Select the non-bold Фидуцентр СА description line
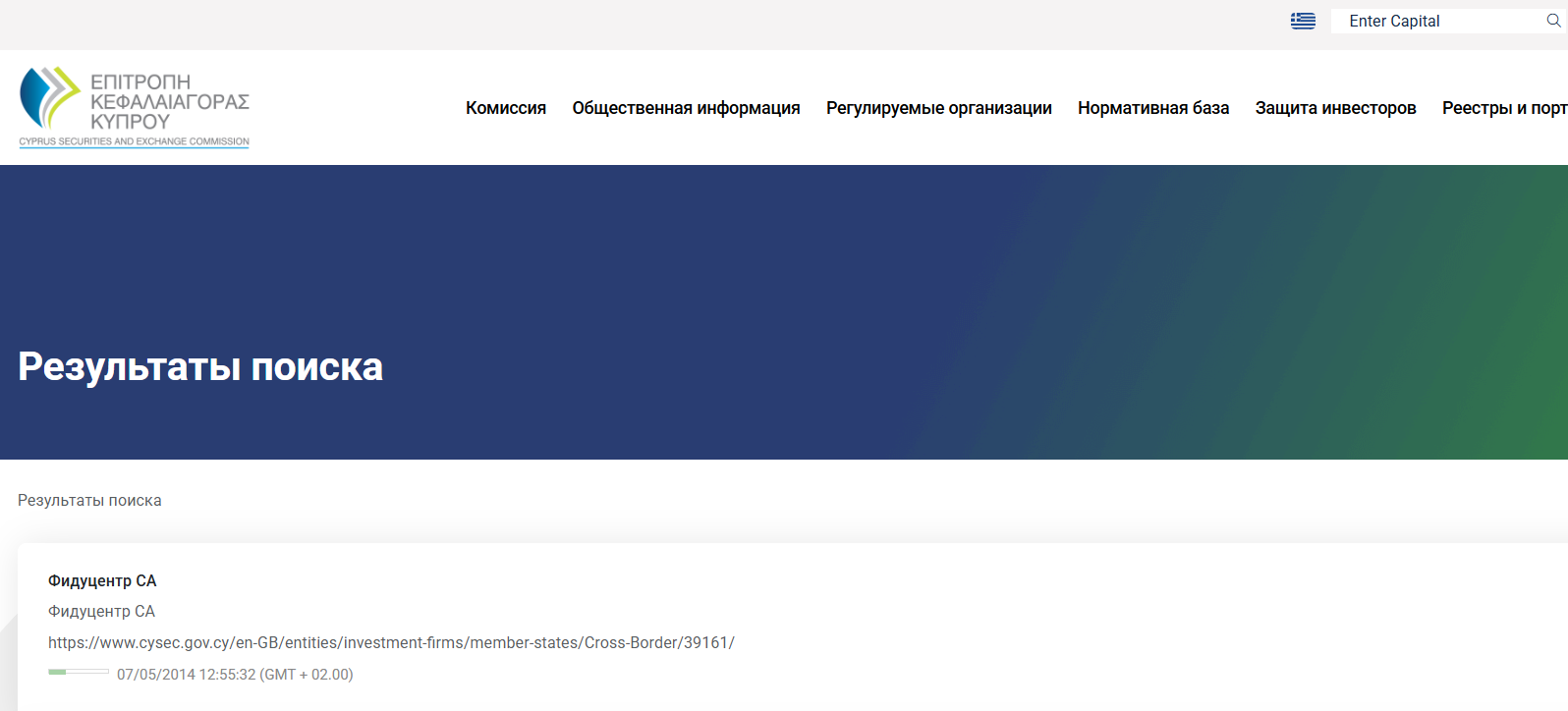1568x711 pixels. (101, 612)
